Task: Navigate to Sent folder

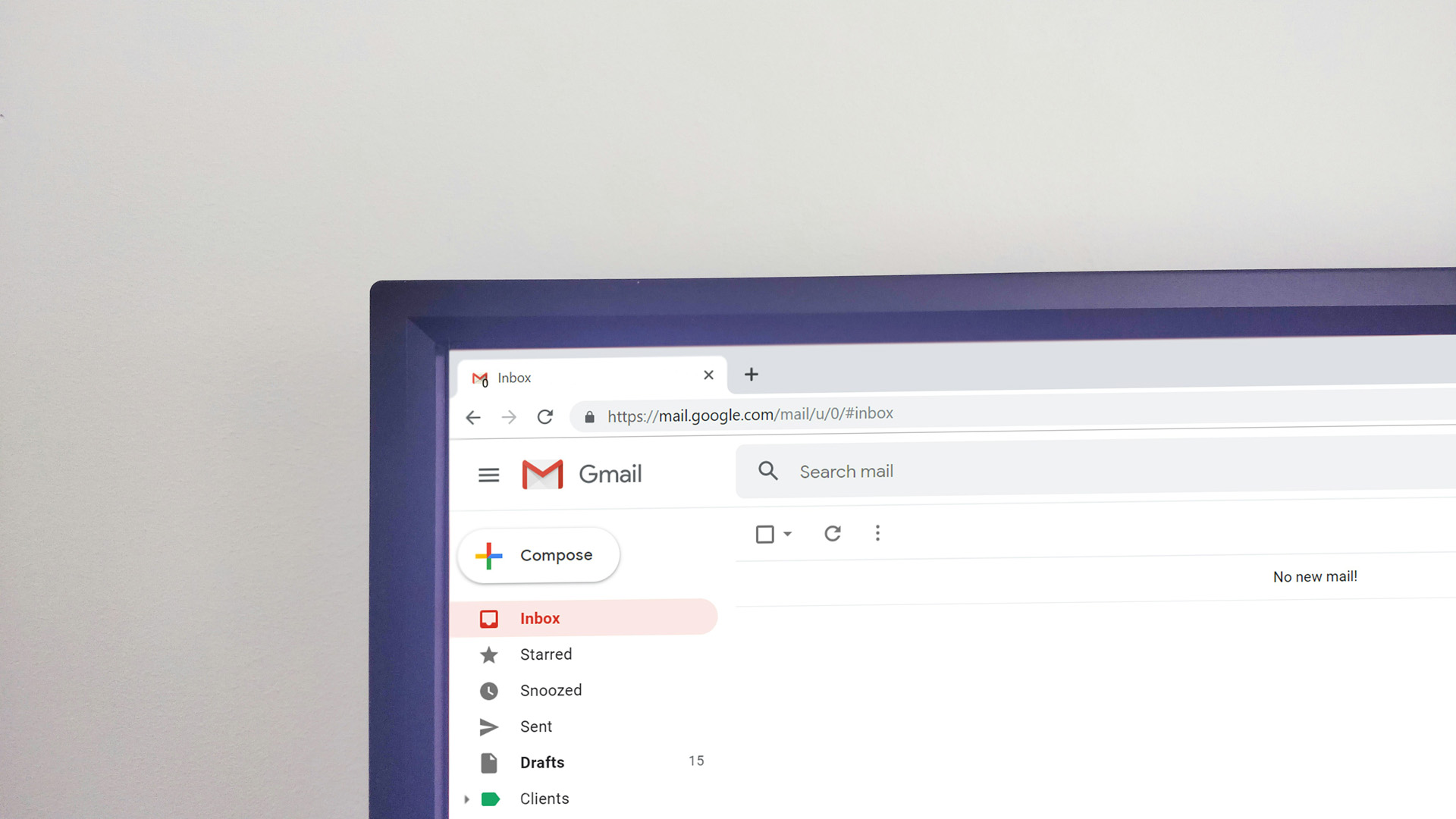Action: click(x=535, y=725)
